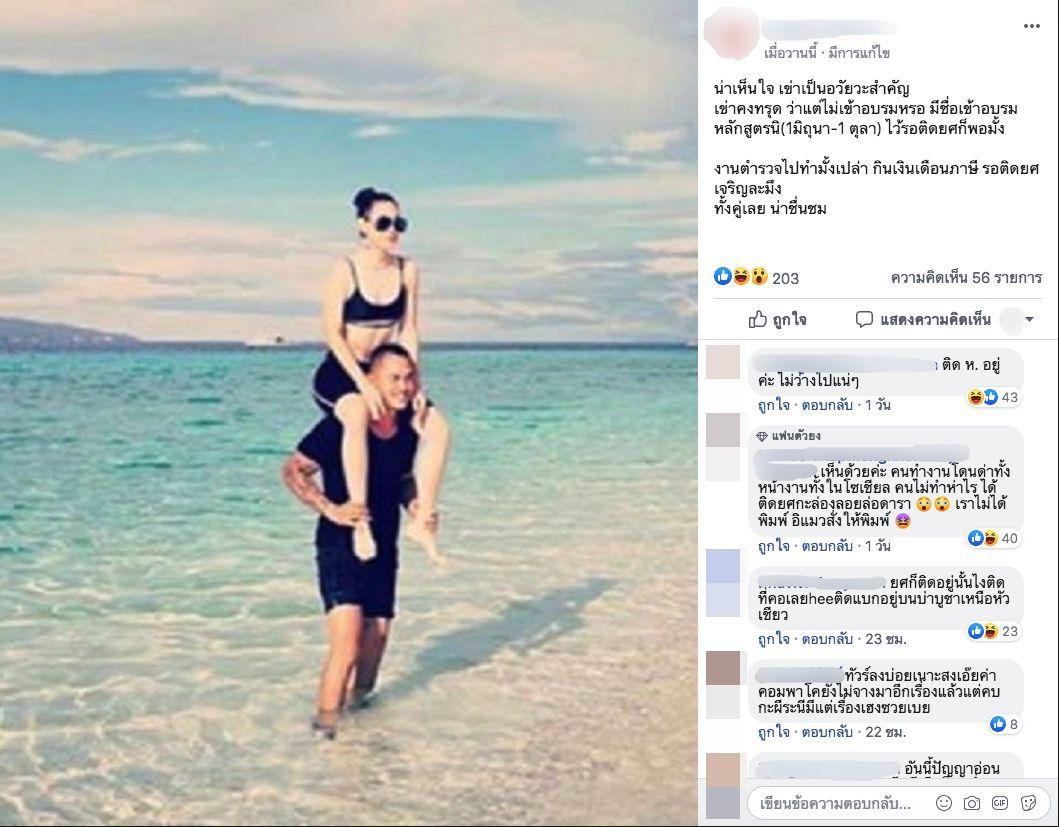The image size is (1059, 827).
Task: Attach a photo using the camera icon
Action: click(x=971, y=803)
